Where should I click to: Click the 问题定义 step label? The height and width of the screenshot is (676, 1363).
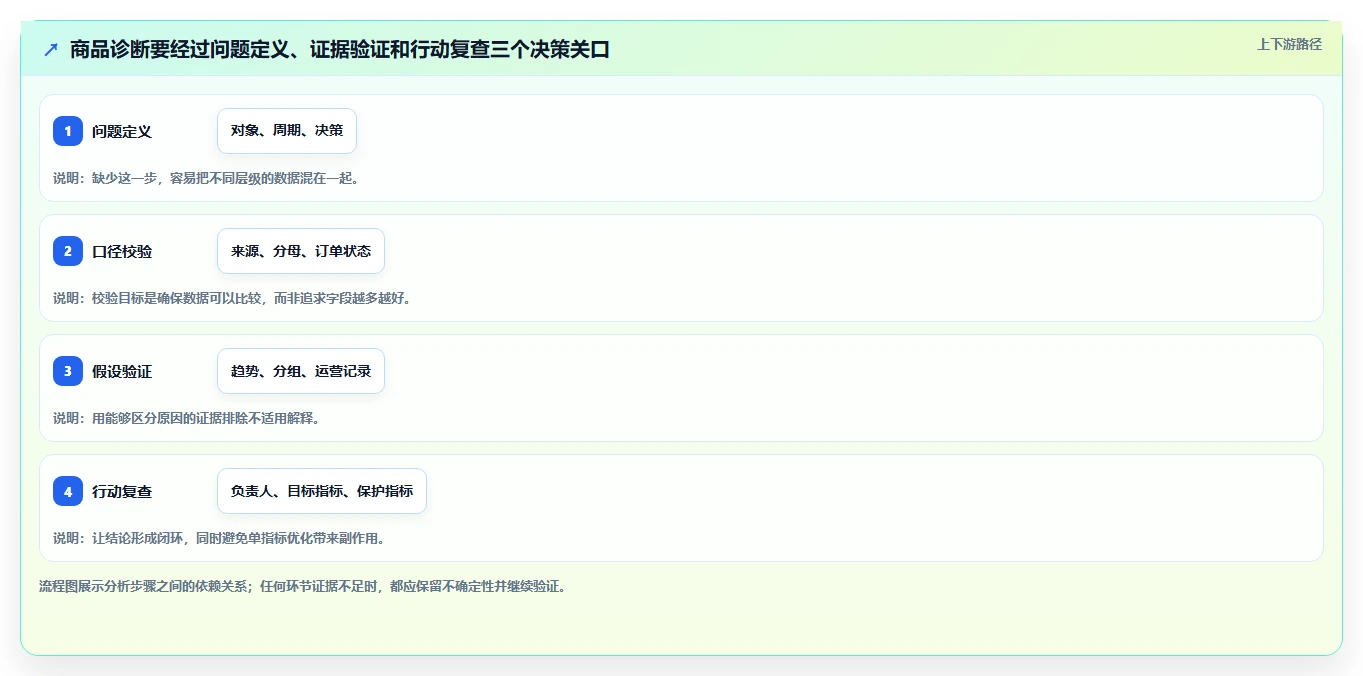(122, 131)
